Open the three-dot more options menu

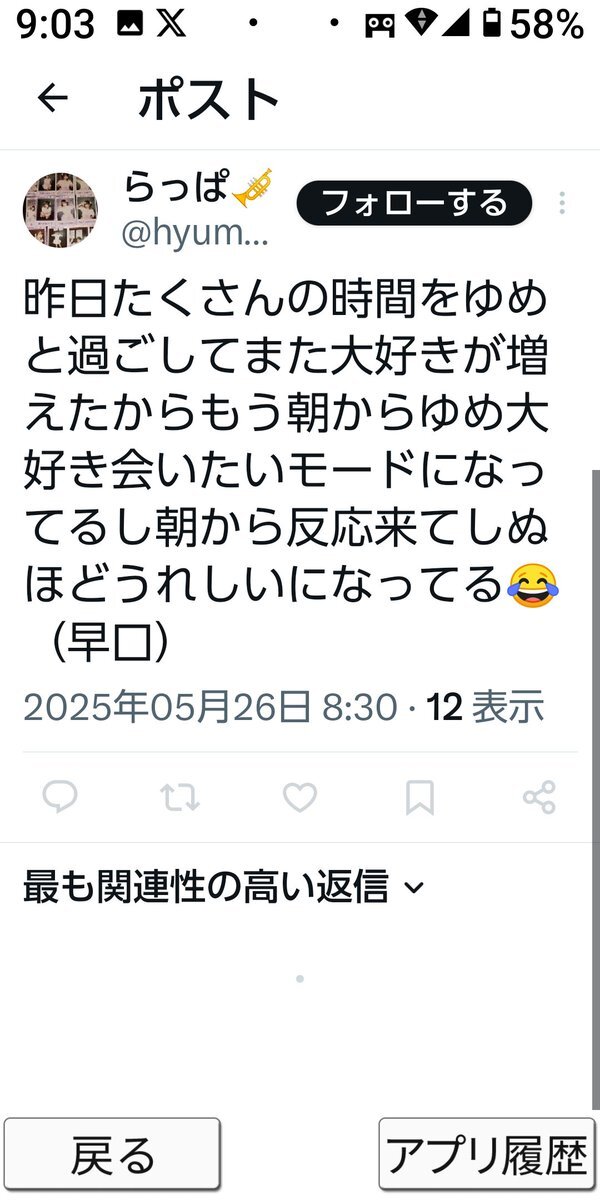(562, 204)
